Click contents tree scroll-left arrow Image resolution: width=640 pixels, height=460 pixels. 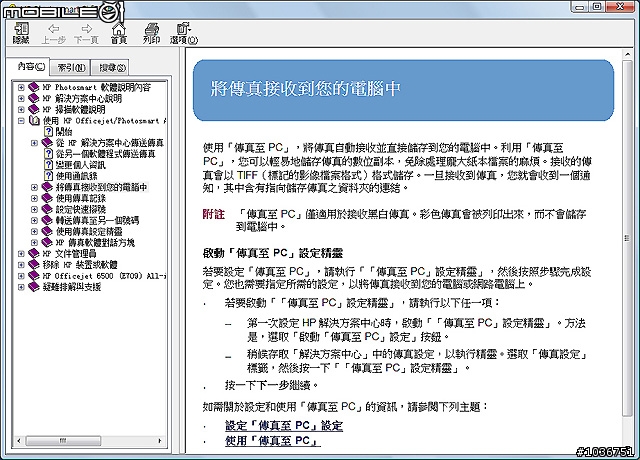tap(18, 441)
